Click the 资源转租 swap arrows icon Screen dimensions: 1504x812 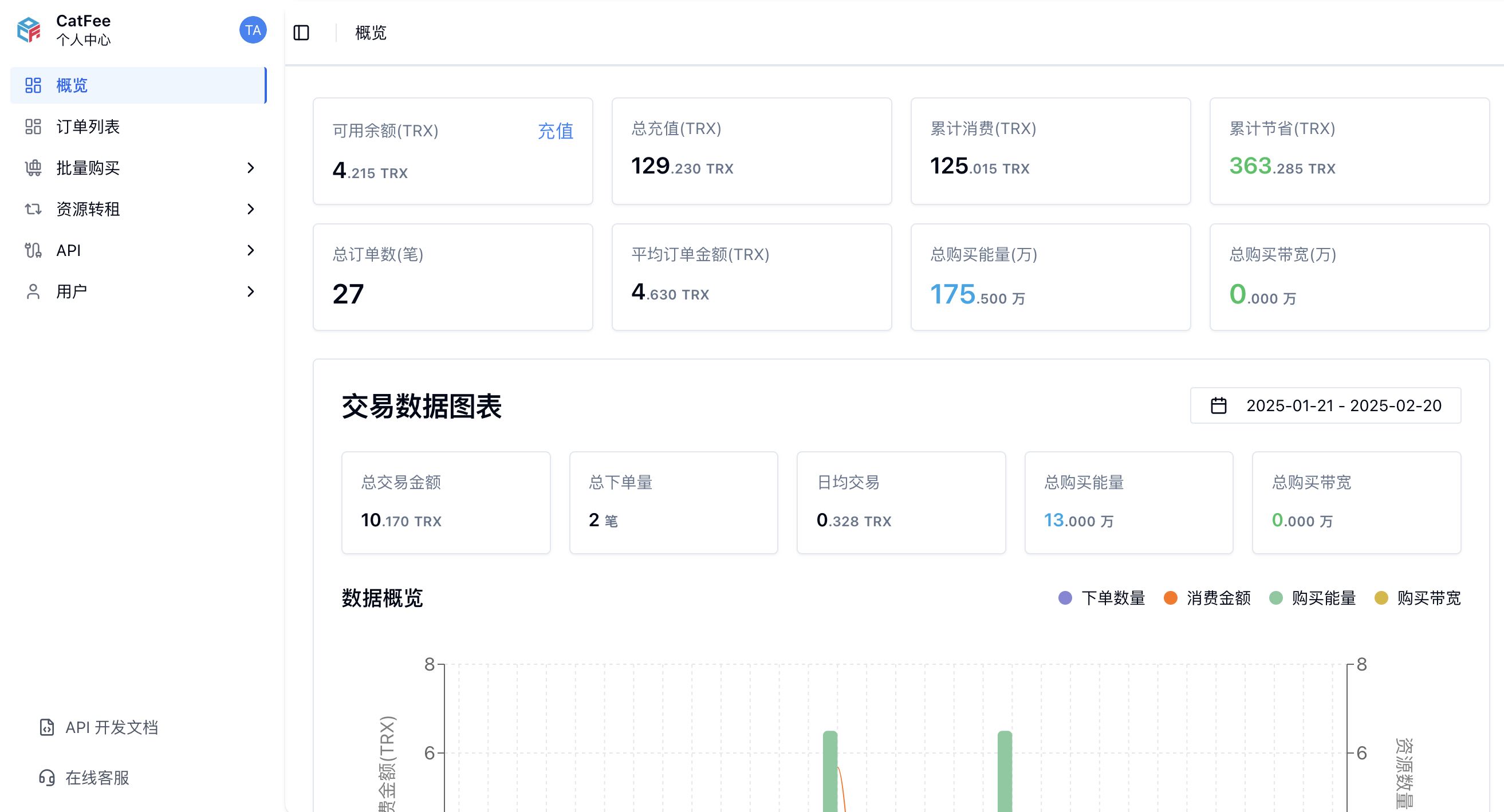click(33, 209)
